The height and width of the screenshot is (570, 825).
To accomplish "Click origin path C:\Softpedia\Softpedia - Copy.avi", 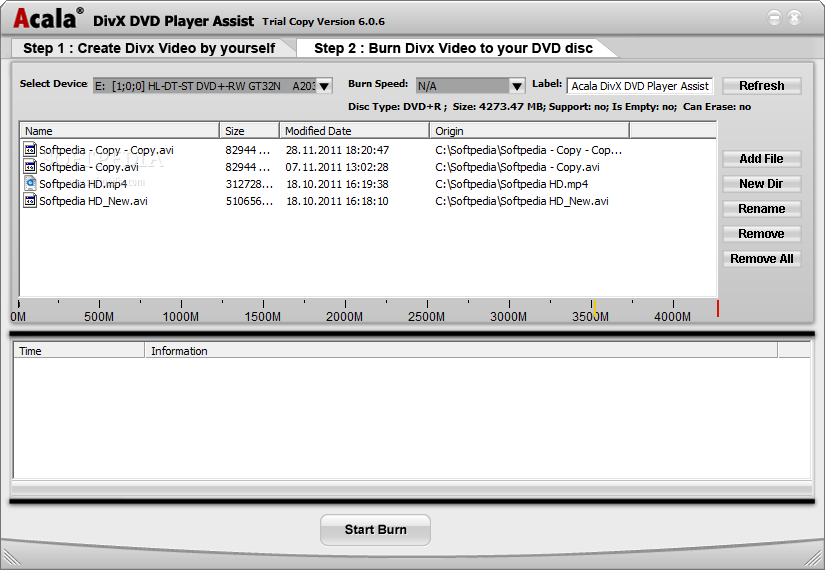I will point(517,167).
